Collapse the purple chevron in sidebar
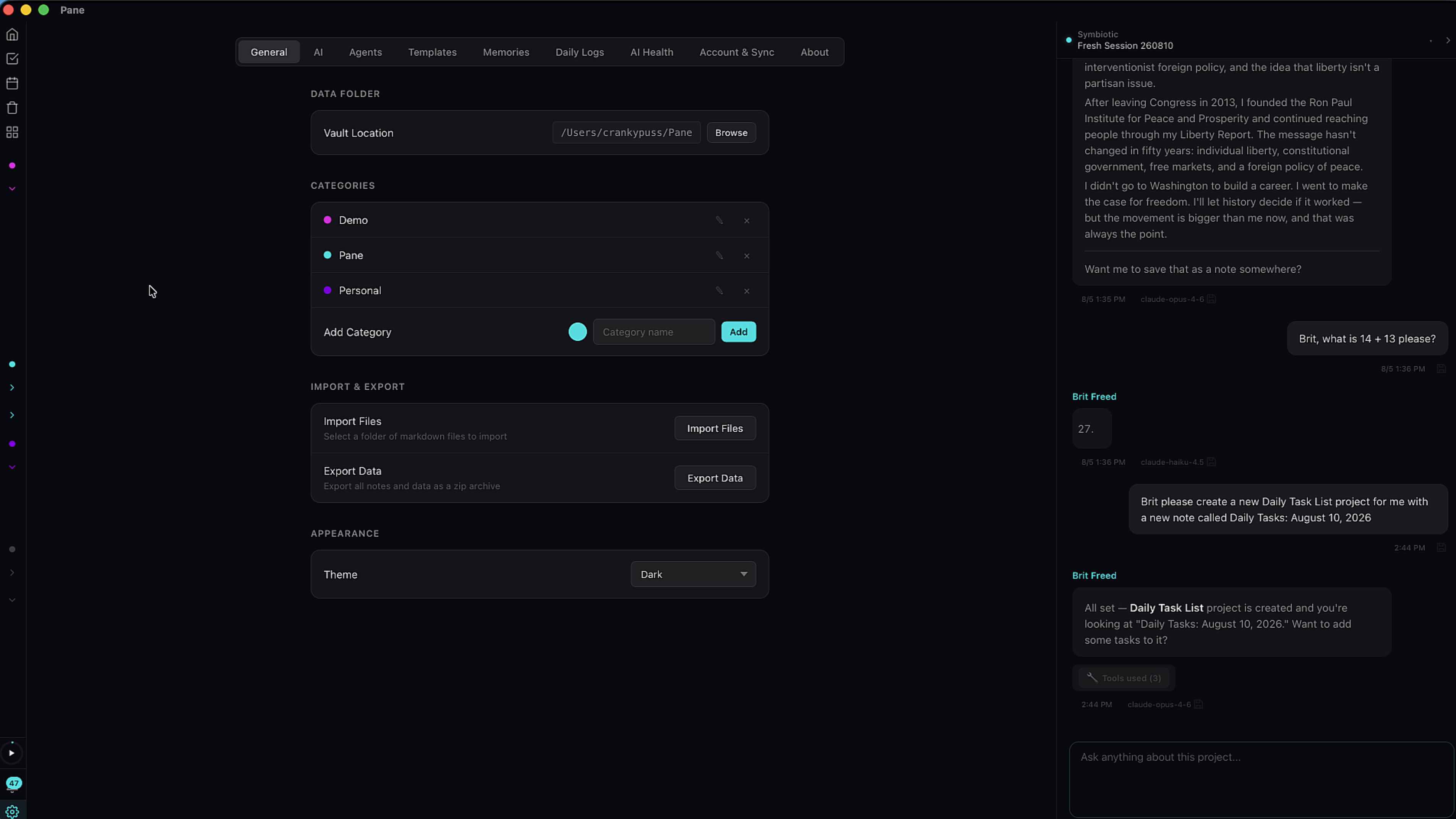Screen dimensions: 1456x819 [12, 467]
